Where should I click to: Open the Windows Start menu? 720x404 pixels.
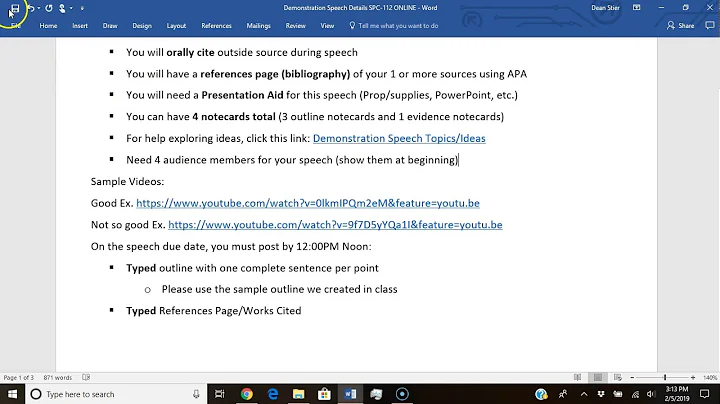point(12,394)
